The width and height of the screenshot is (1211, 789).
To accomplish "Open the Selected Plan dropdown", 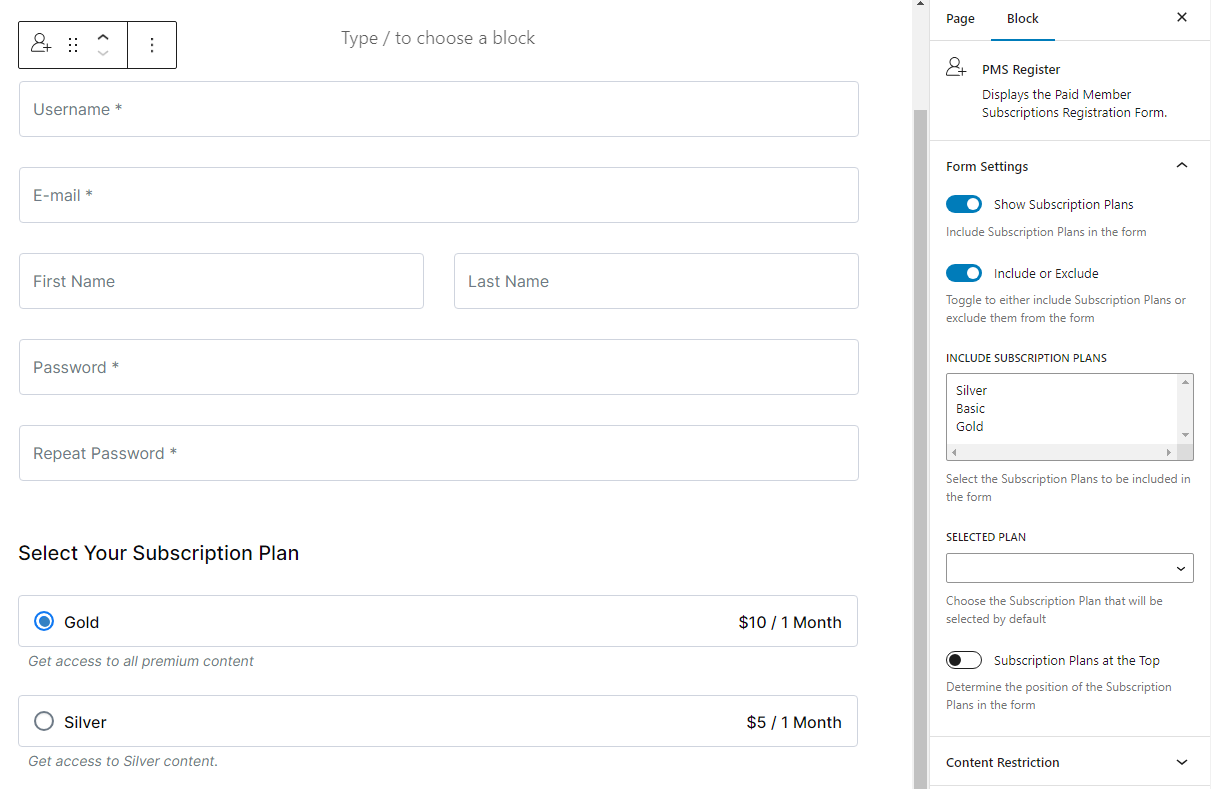I will 1069,568.
